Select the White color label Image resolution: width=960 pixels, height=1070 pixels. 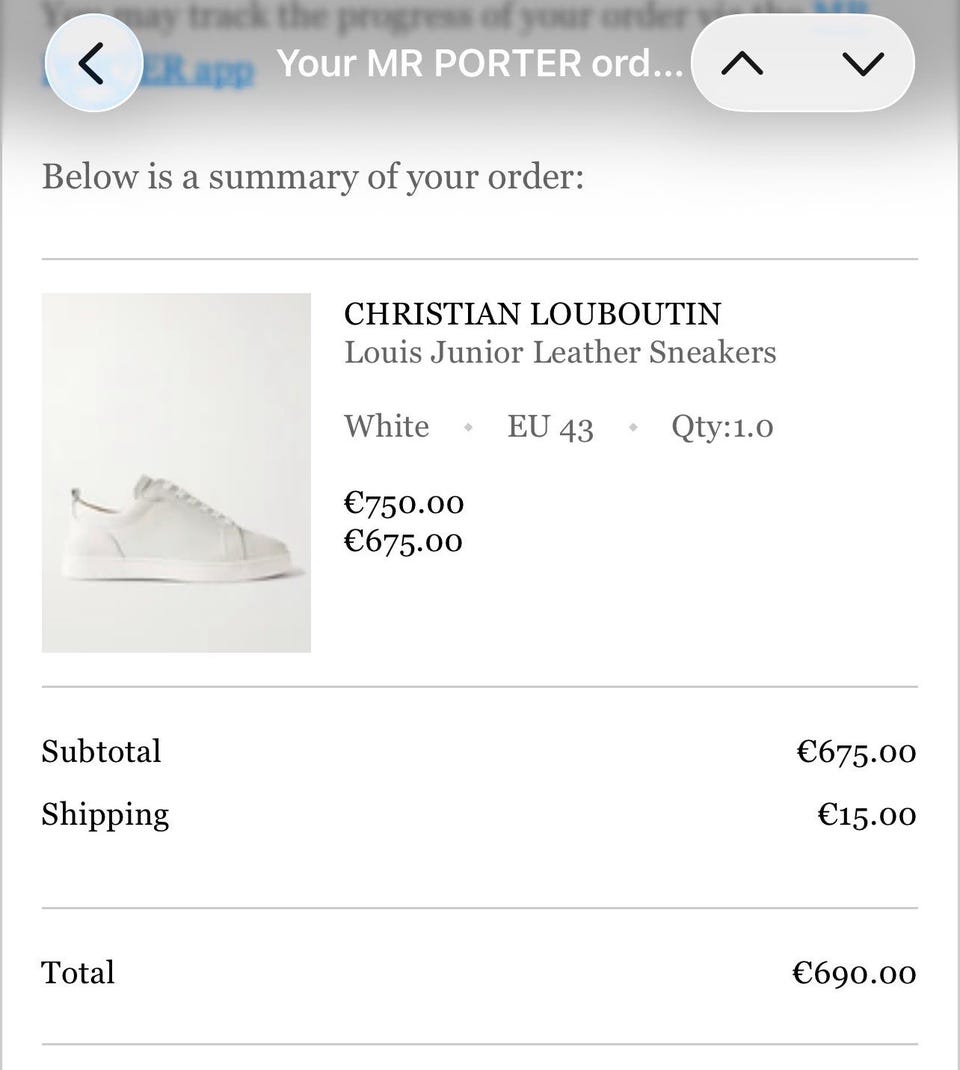386,427
